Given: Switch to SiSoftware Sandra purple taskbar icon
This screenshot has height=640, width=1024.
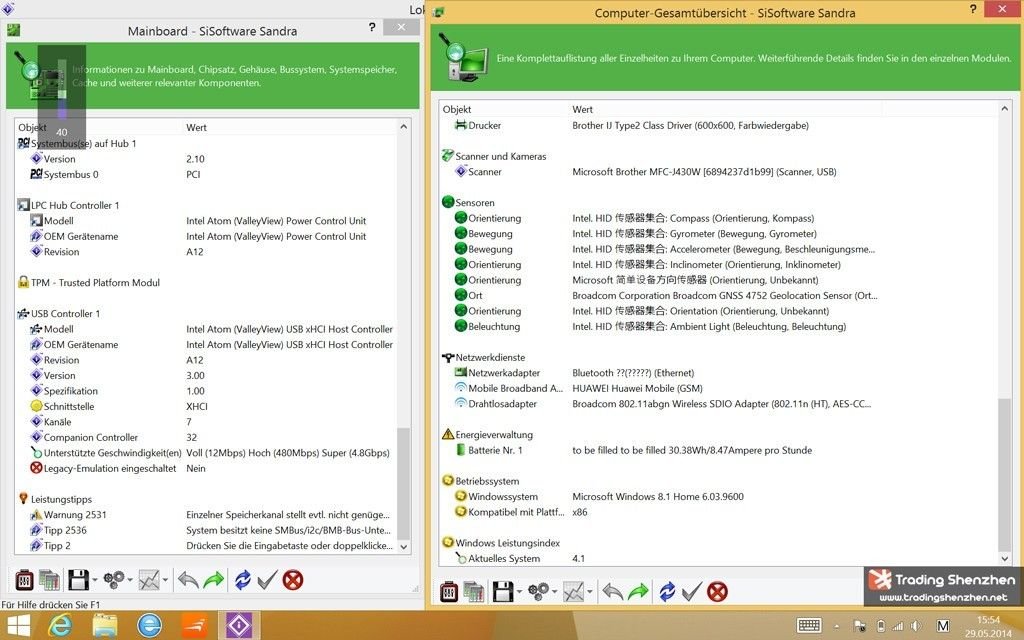Looking at the screenshot, I should [x=238, y=626].
